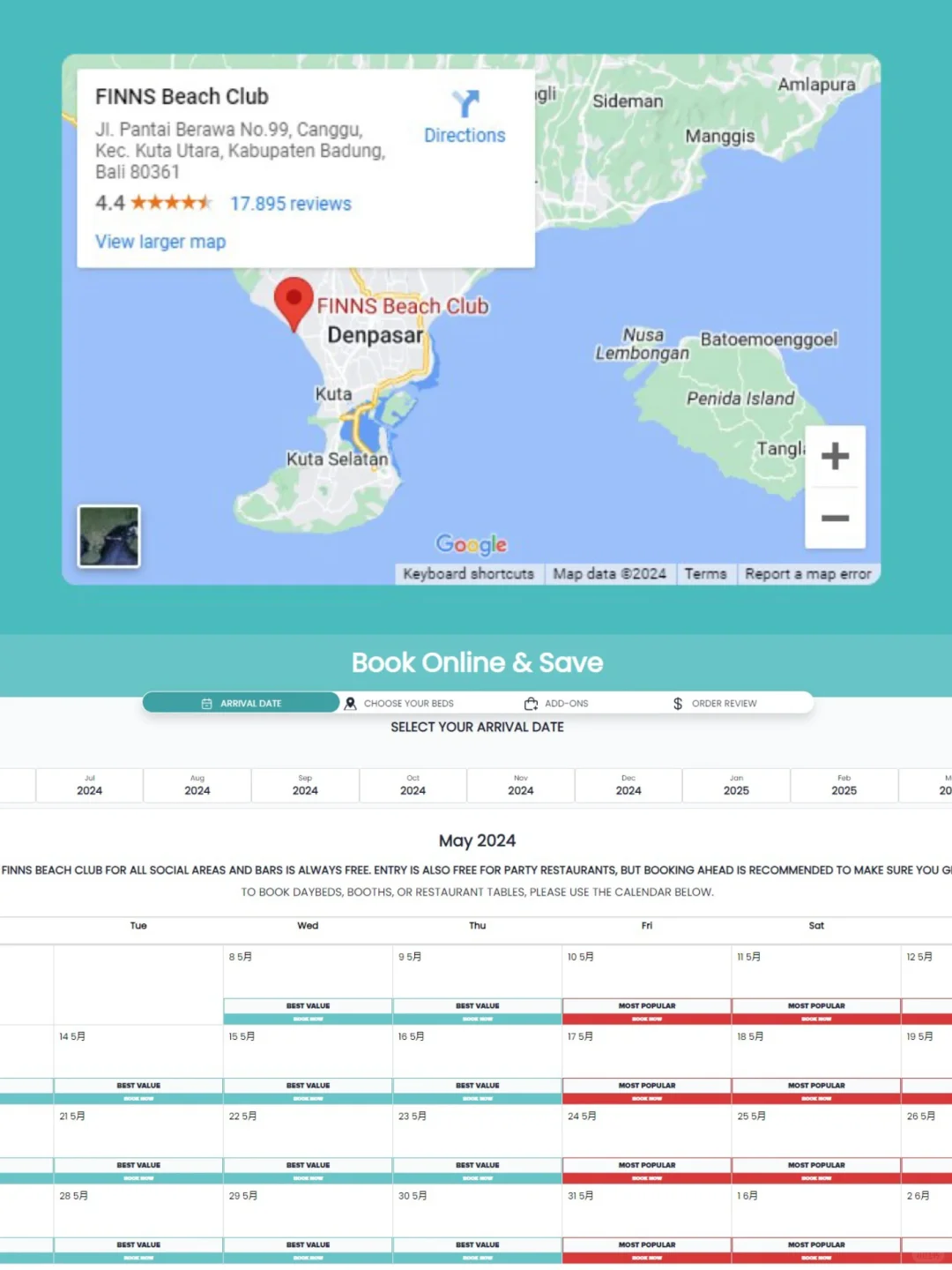Select the Sep 2024 month tab
The width and height of the screenshot is (952, 1270).
(x=305, y=785)
